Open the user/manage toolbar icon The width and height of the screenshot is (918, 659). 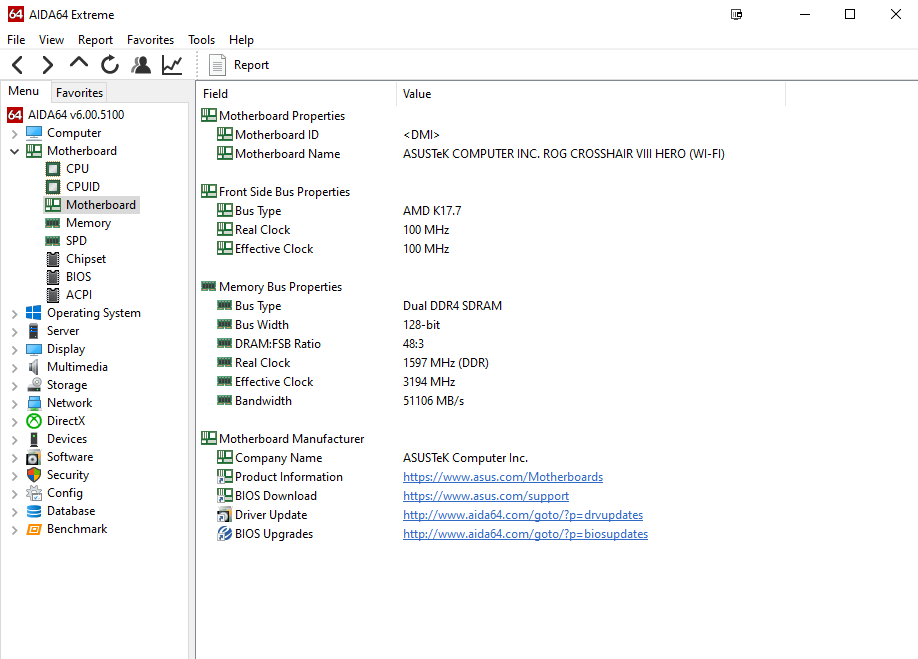click(x=141, y=64)
